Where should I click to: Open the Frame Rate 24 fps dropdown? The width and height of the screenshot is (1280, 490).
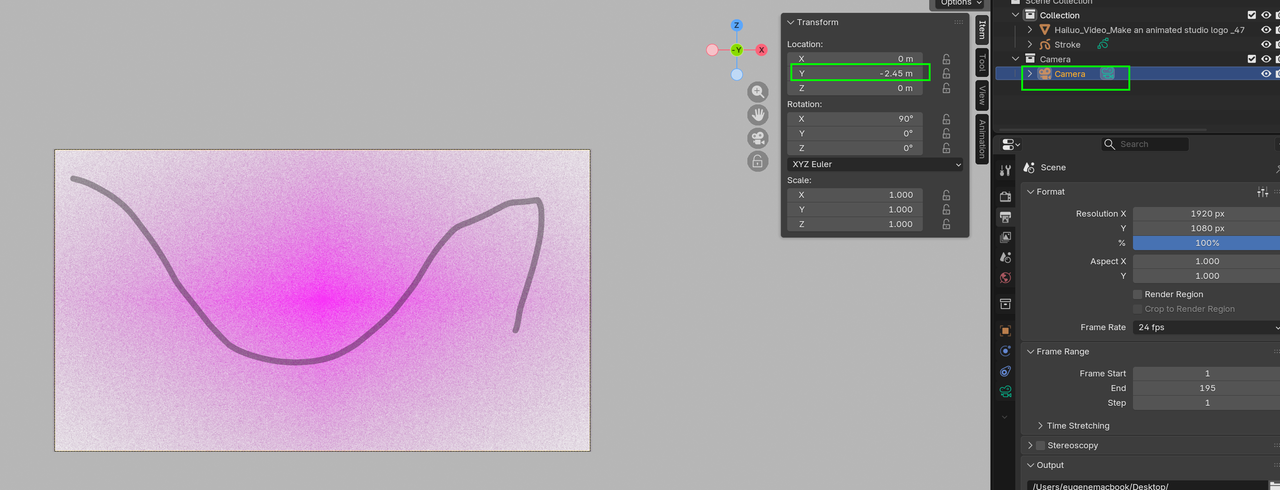click(x=1206, y=327)
